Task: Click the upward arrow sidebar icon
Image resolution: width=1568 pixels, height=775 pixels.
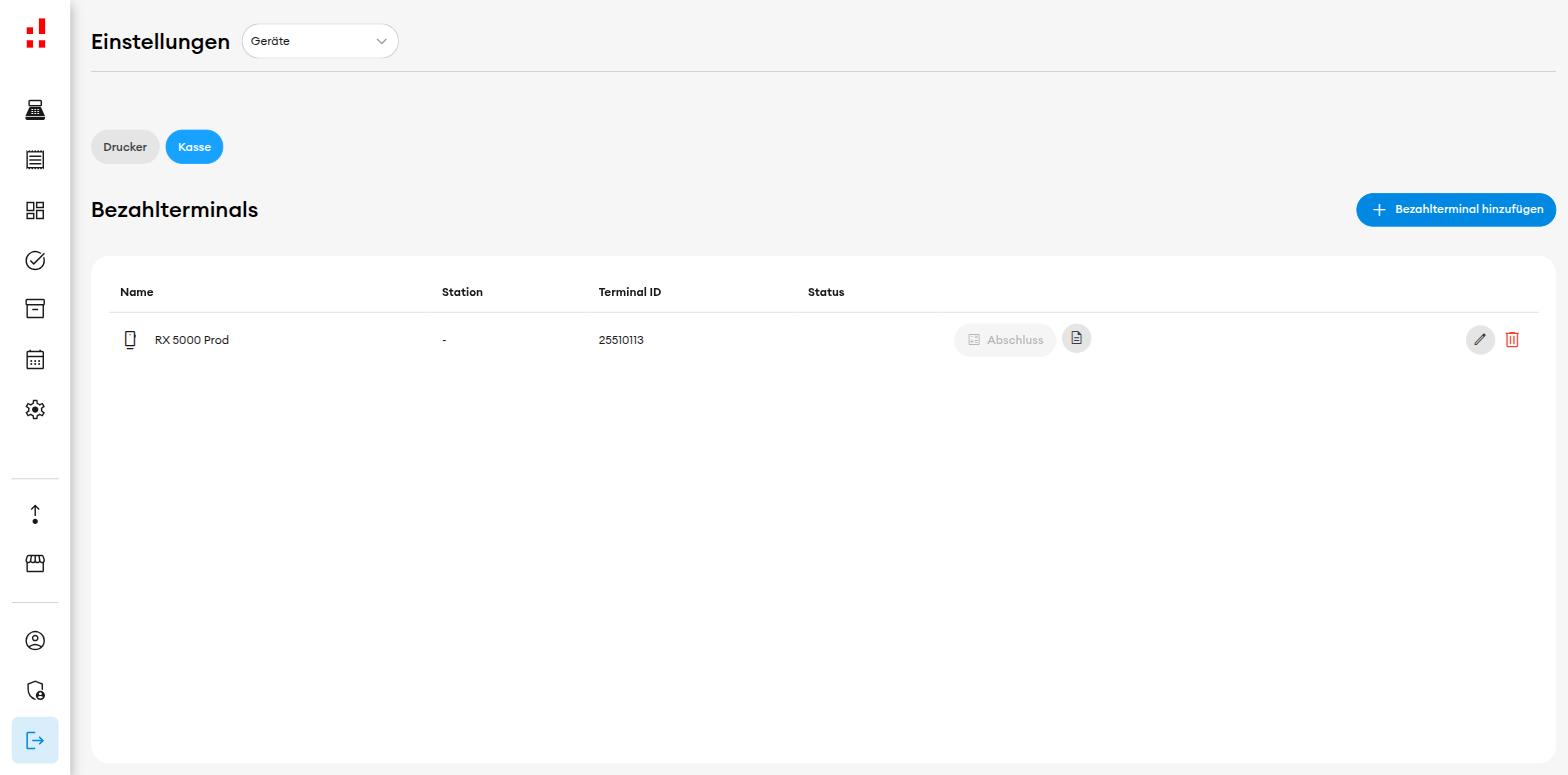Action: 35,514
